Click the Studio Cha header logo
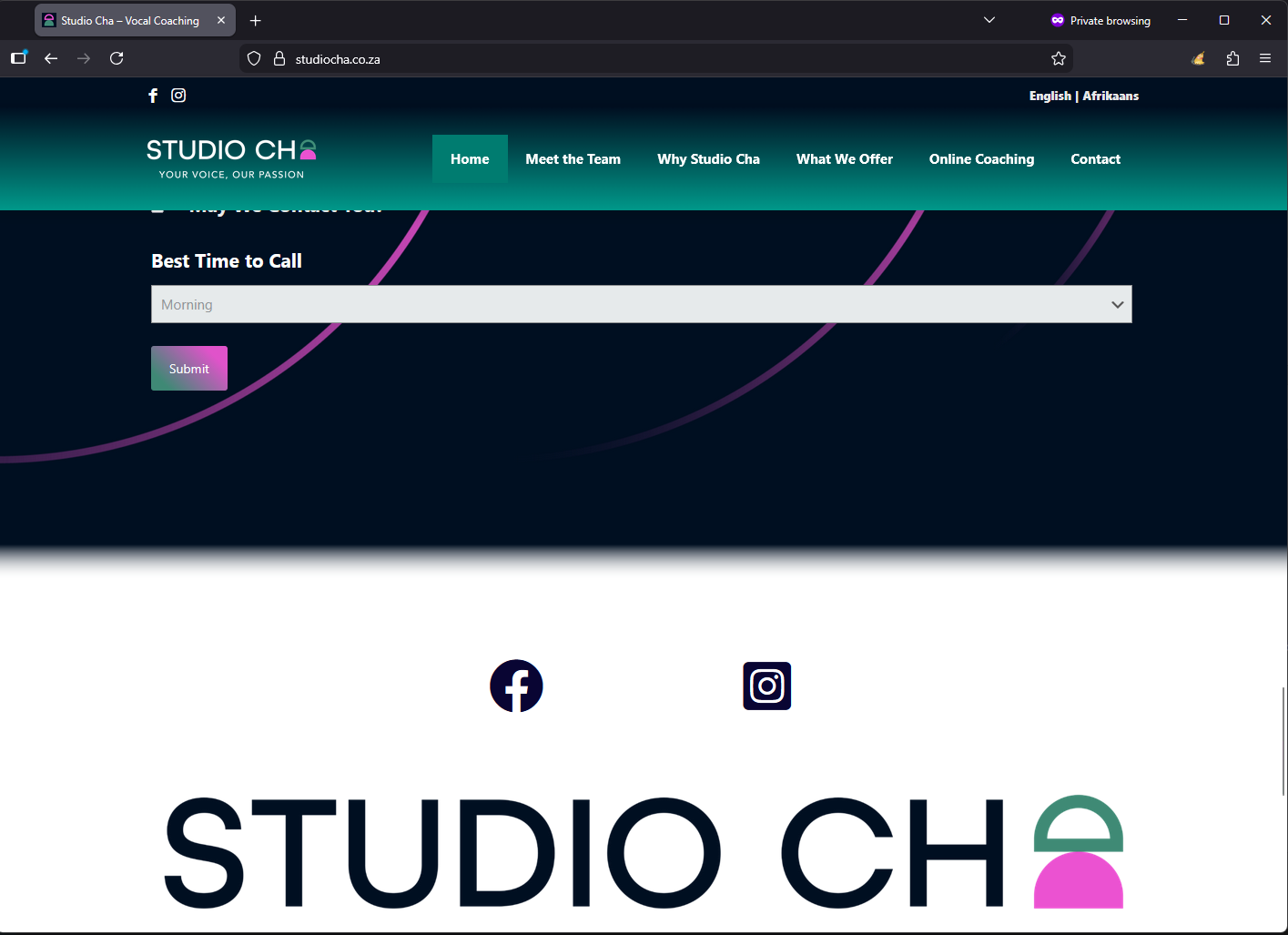Viewport: 1288px width, 935px height. [231, 158]
